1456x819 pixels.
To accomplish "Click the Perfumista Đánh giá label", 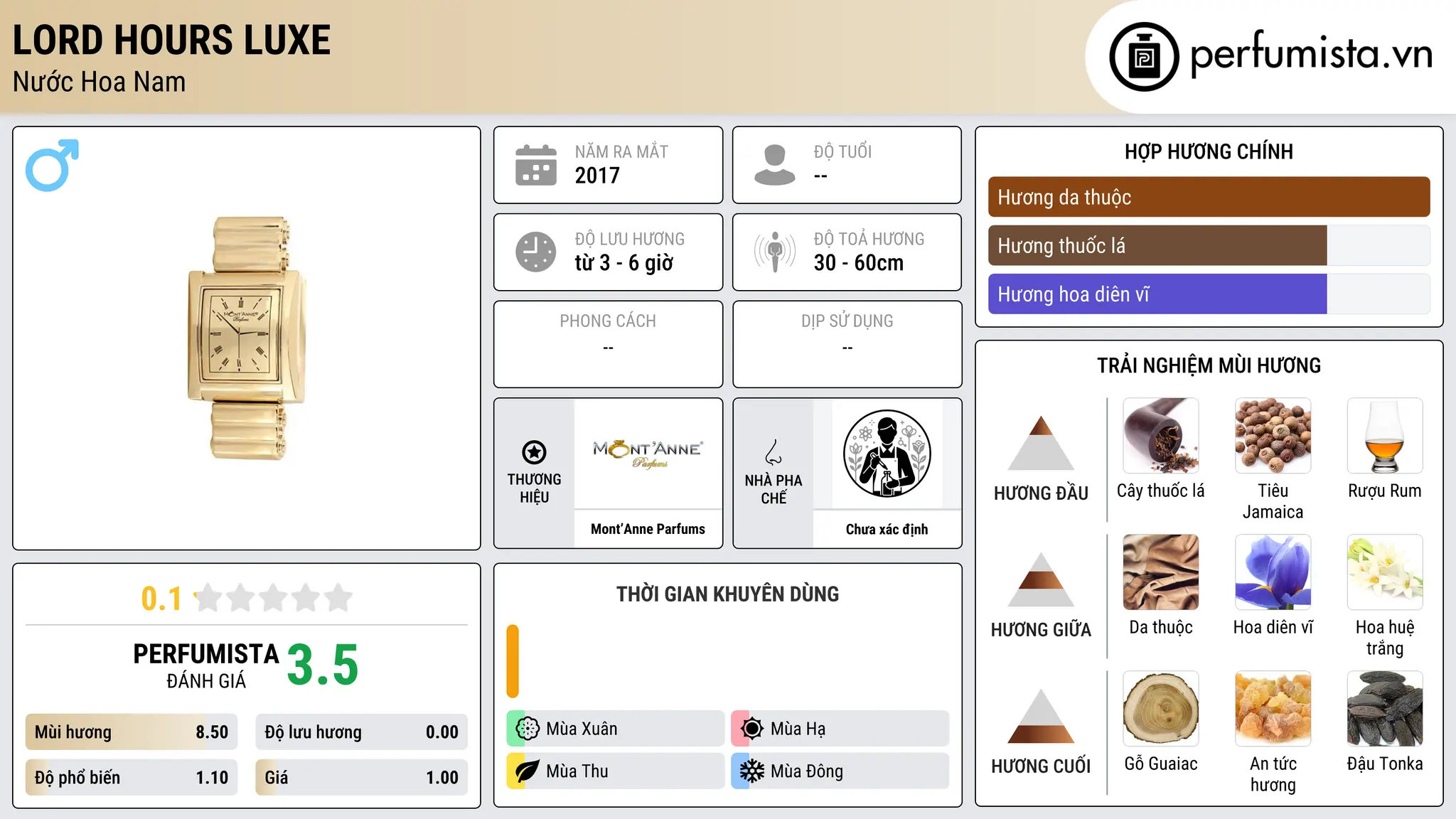I will pos(206,665).
